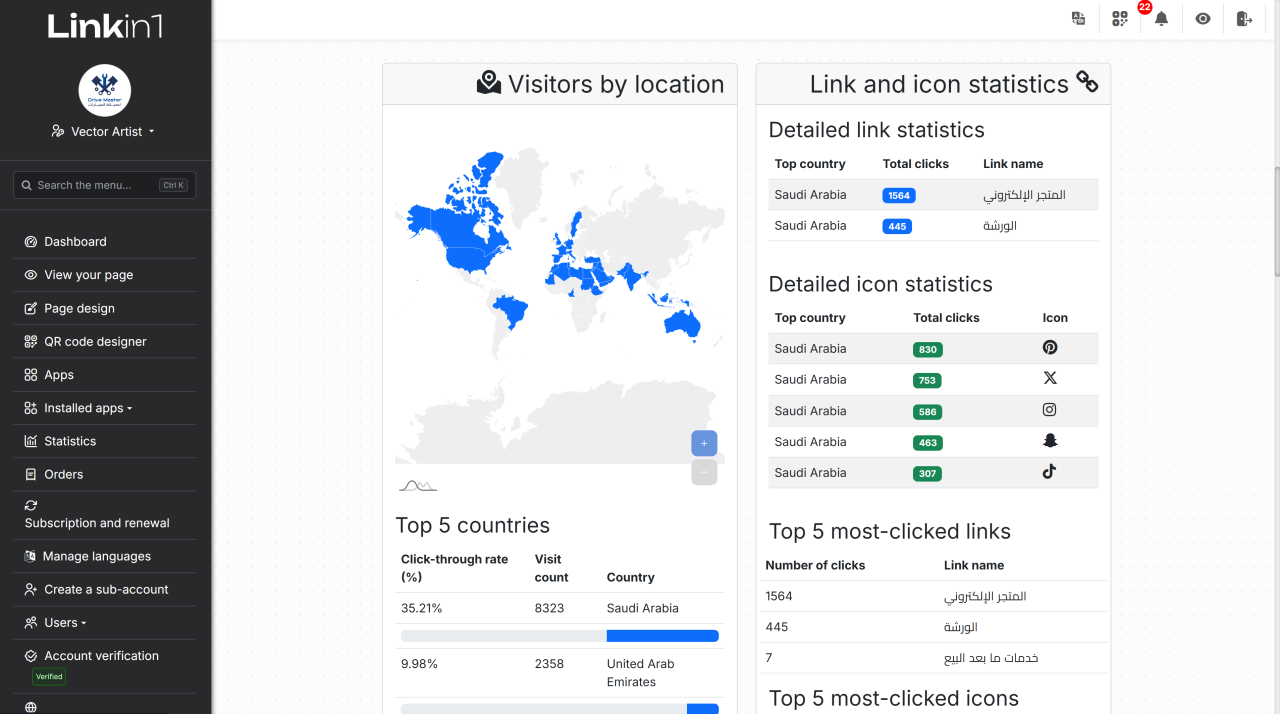Expand the Vector Artist account dropdown
The image size is (1280, 714).
104,131
